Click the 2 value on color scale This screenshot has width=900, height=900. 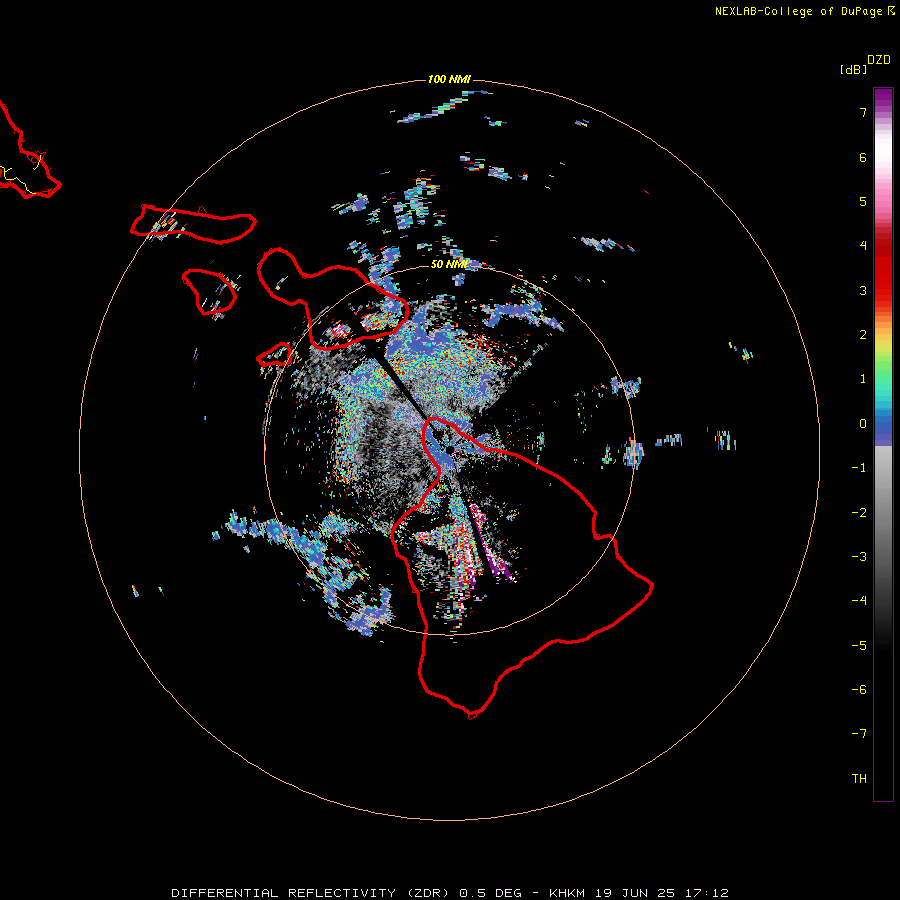pyautogui.click(x=863, y=335)
